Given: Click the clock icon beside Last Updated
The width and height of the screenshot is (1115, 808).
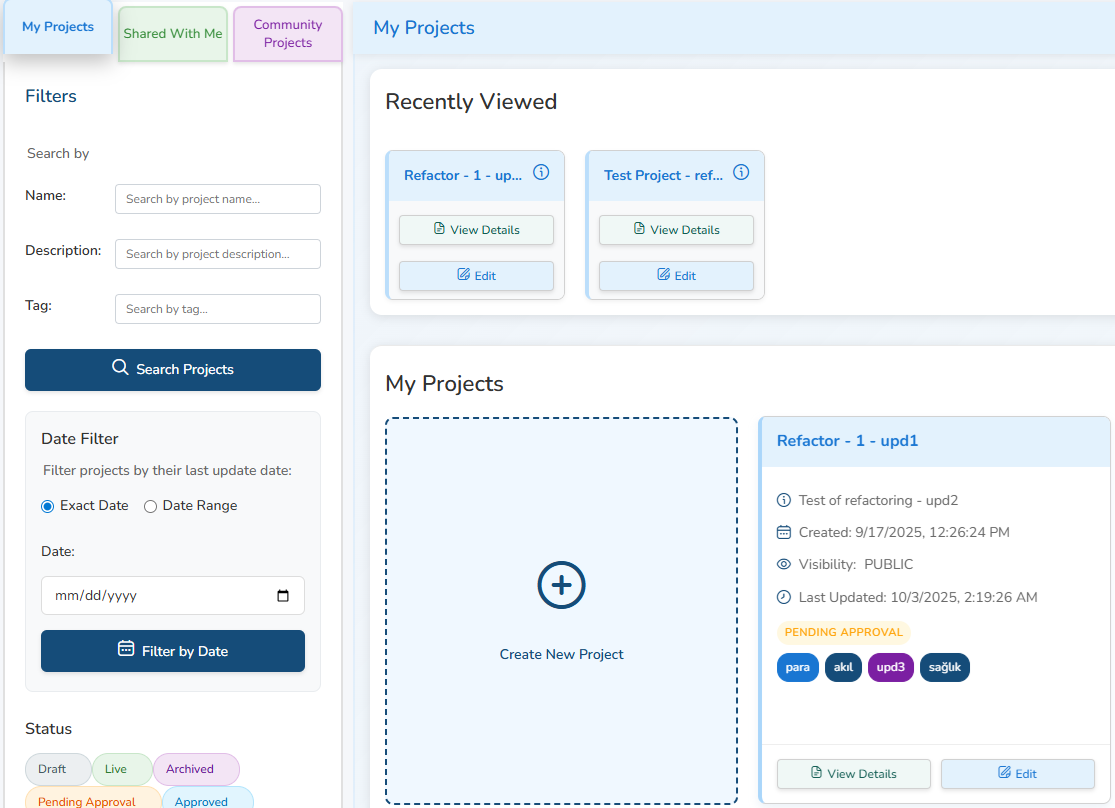Looking at the screenshot, I should pos(784,597).
